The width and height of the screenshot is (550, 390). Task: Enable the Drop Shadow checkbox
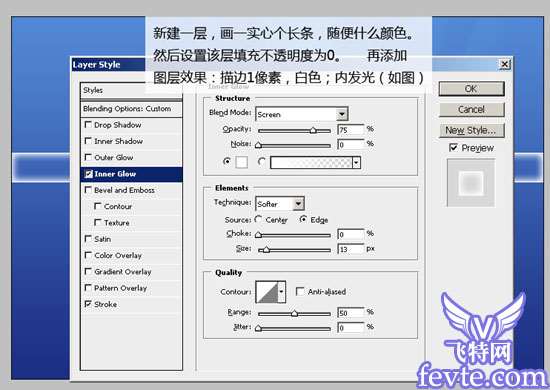click(x=88, y=125)
